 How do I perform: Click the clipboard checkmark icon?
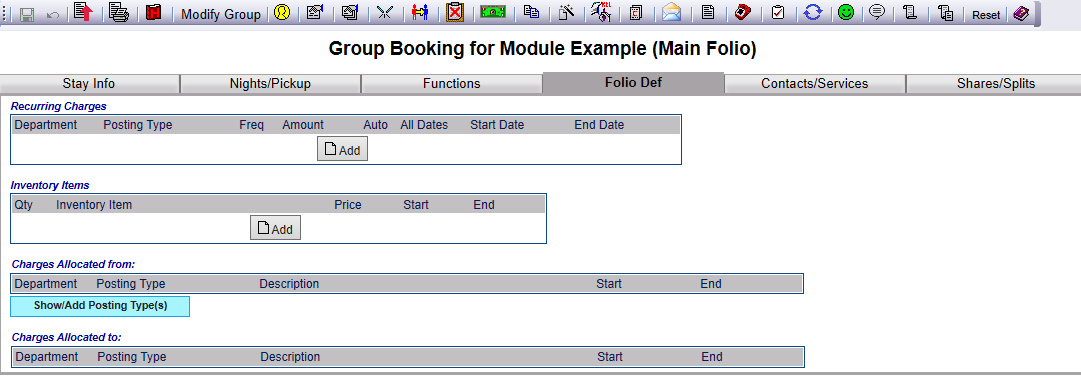778,13
